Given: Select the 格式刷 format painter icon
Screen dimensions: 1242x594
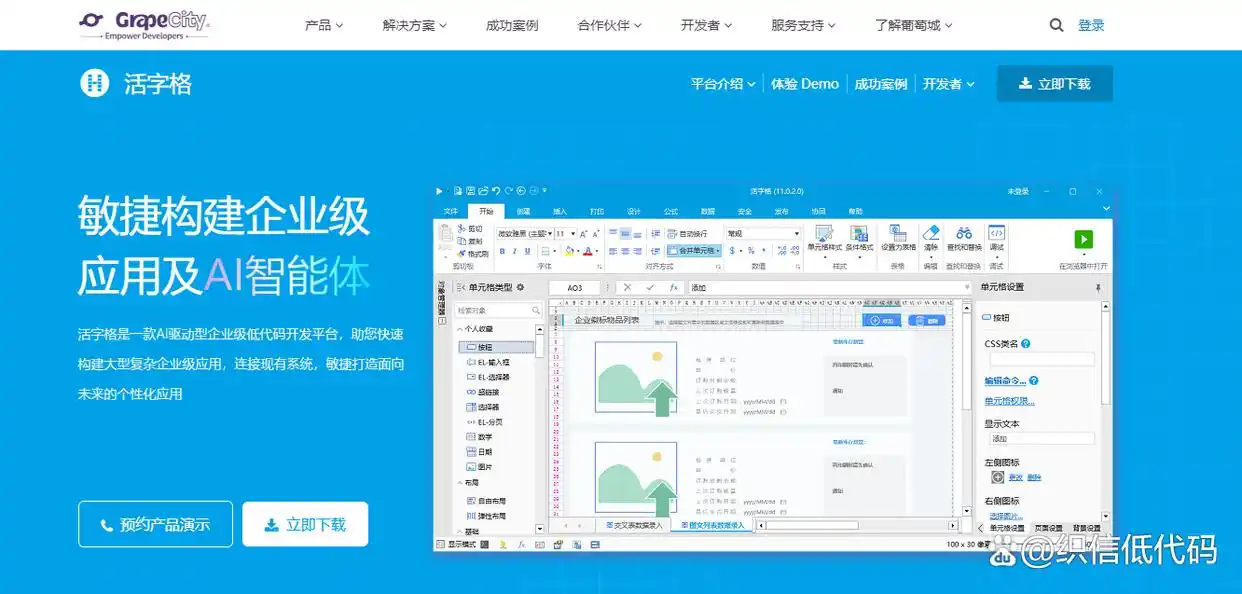Looking at the screenshot, I should (x=470, y=252).
